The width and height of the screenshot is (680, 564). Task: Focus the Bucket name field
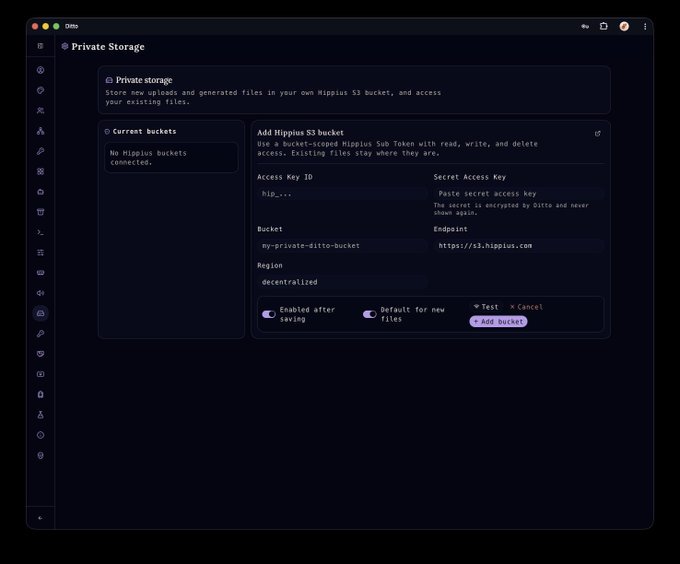click(342, 246)
